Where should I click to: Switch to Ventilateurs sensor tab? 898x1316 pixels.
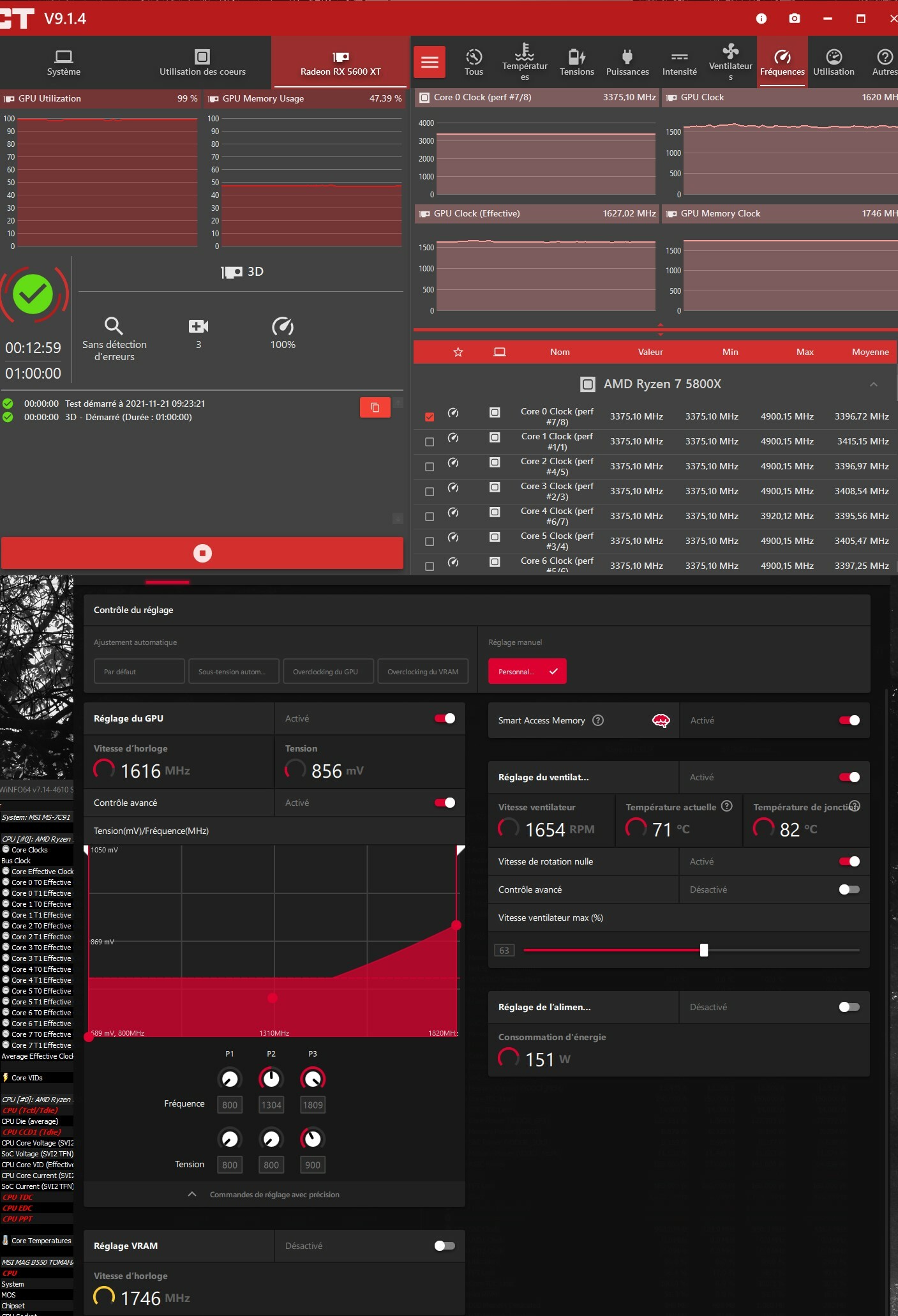731,63
